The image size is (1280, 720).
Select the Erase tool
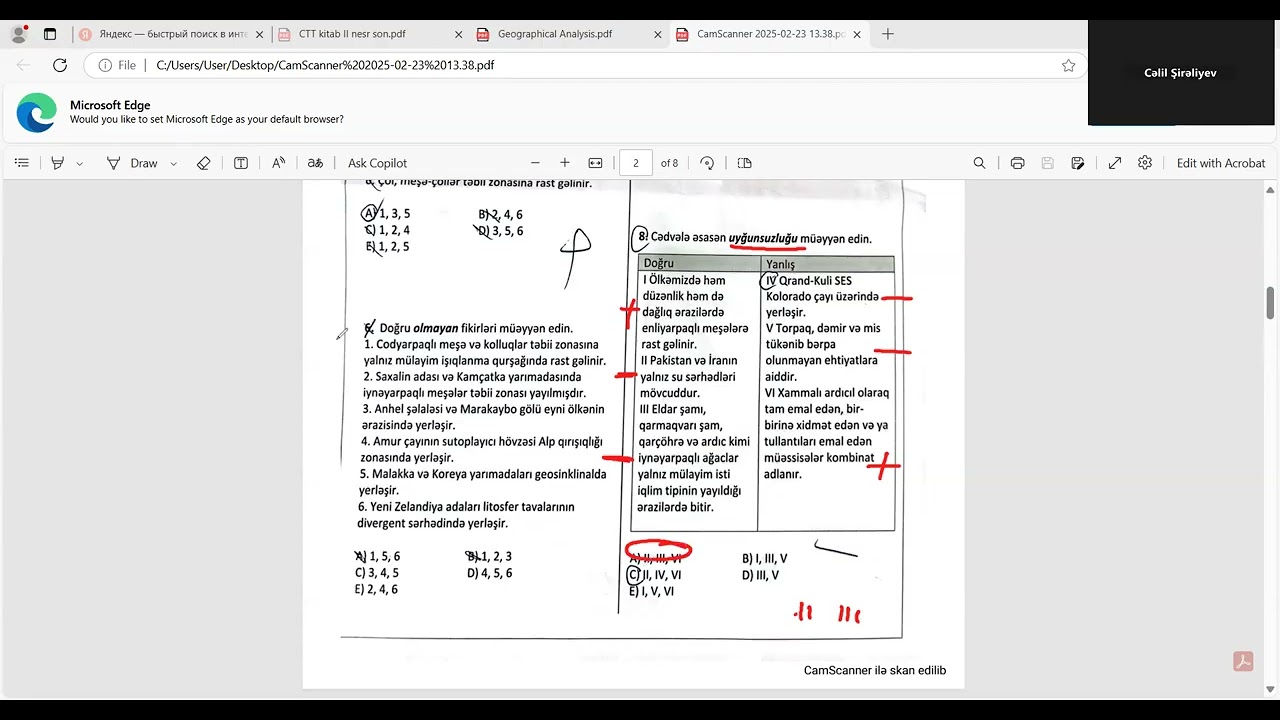coord(203,163)
